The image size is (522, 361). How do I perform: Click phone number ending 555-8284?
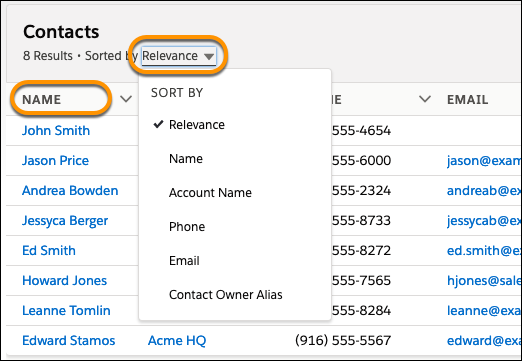pos(361,310)
